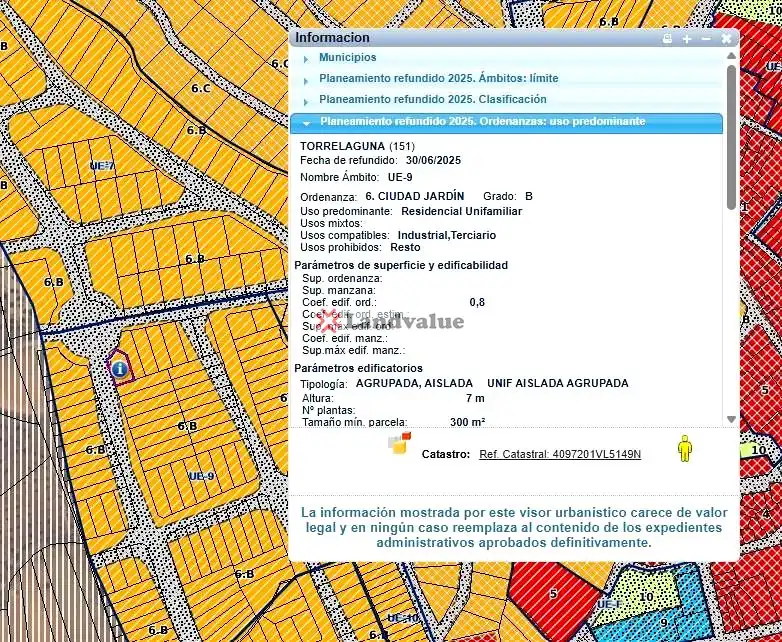Image resolution: width=782 pixels, height=642 pixels.
Task: Select the 30/06/2025 refundido date
Action: click(433, 161)
